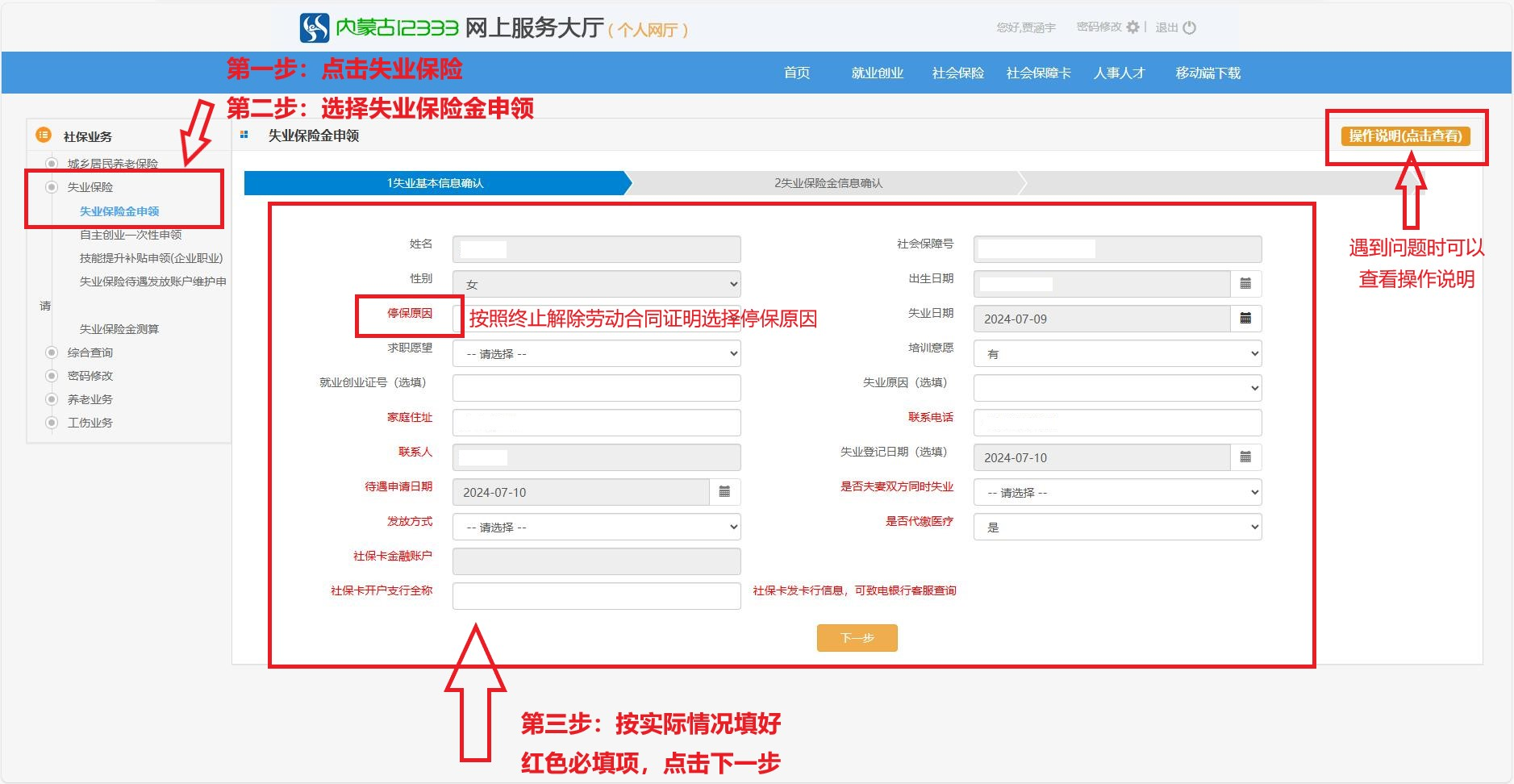This screenshot has height=784, width=1514.
Task: Click the 退出 power icon
Action: (x=1189, y=27)
